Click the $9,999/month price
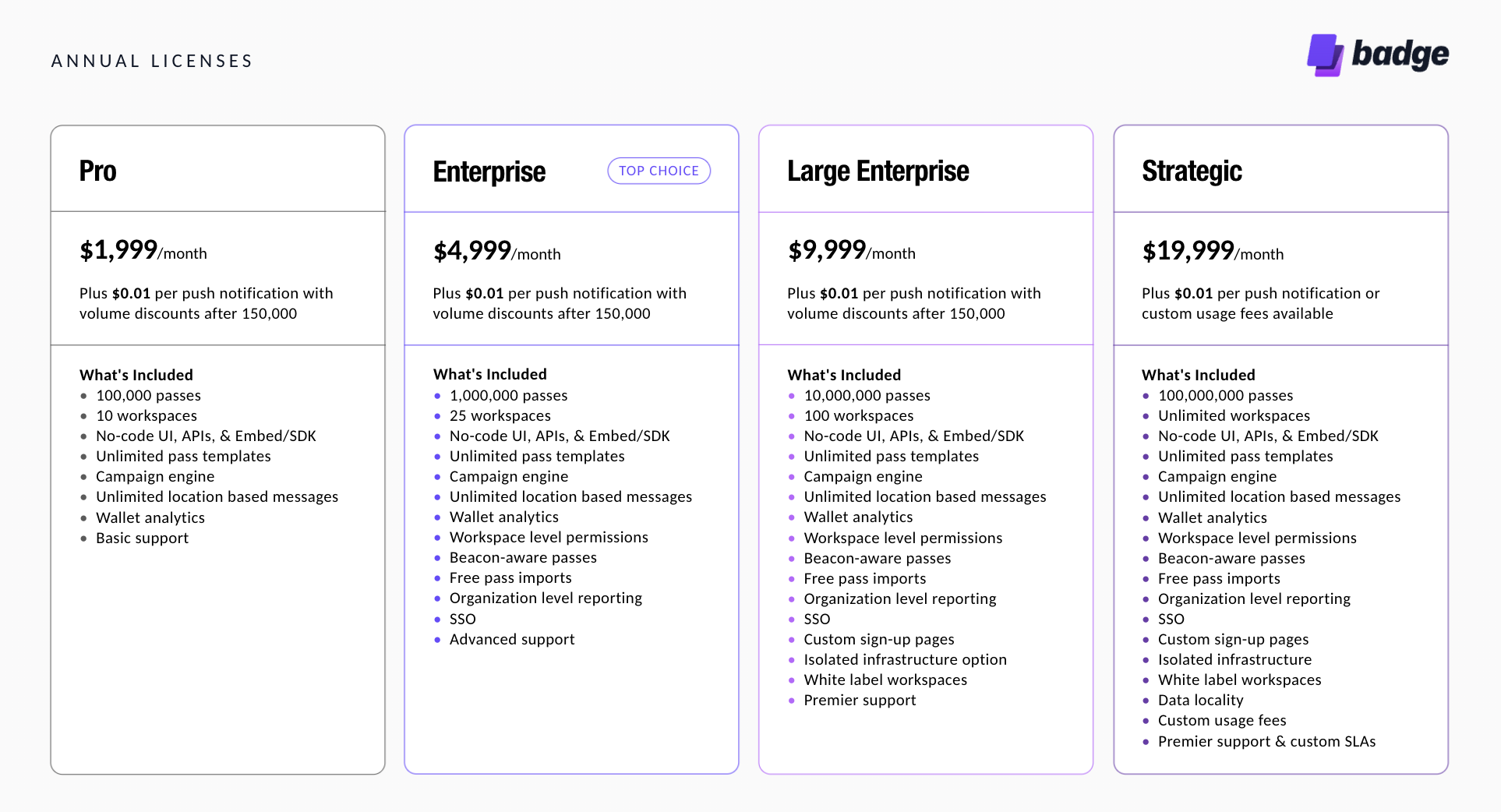The width and height of the screenshot is (1501, 812). coord(851,251)
